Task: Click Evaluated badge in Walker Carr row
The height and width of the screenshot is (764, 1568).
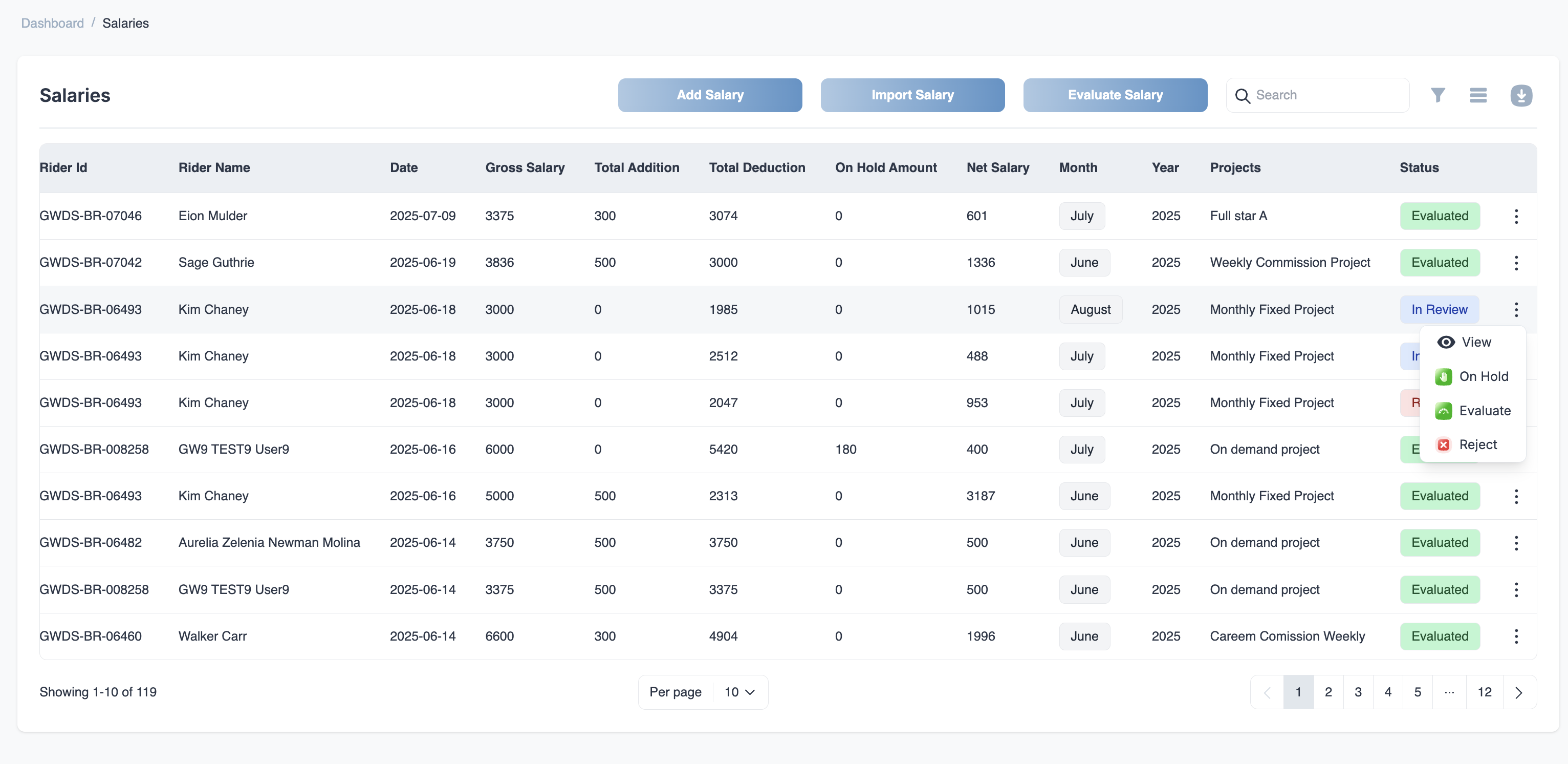Action: [x=1440, y=636]
